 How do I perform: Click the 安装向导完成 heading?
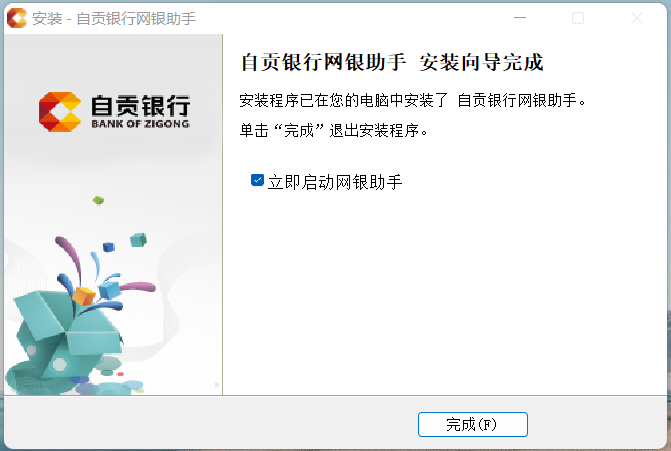point(481,62)
